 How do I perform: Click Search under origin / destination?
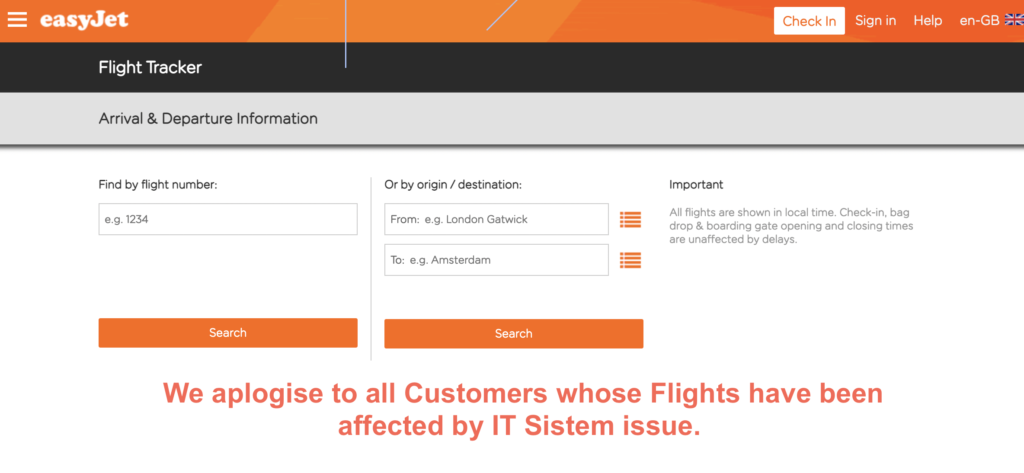(513, 333)
